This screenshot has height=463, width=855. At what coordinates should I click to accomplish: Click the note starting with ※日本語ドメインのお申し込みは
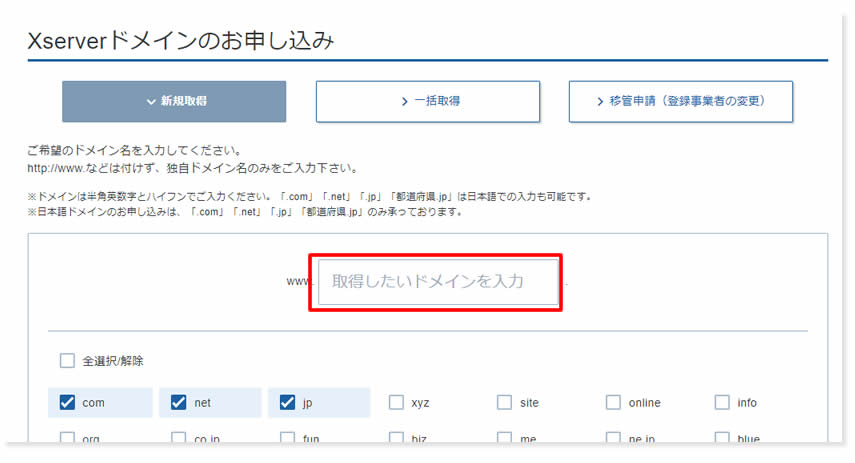click(246, 212)
